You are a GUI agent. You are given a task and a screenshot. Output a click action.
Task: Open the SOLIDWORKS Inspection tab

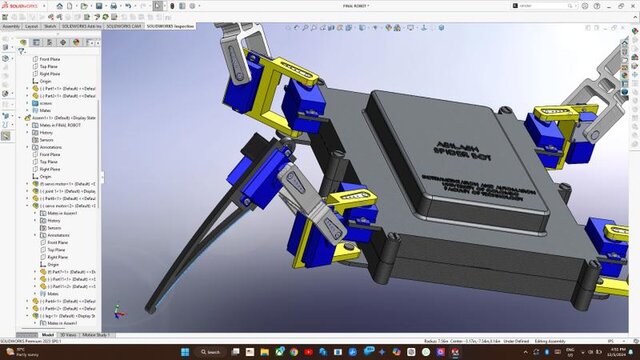[x=170, y=26]
